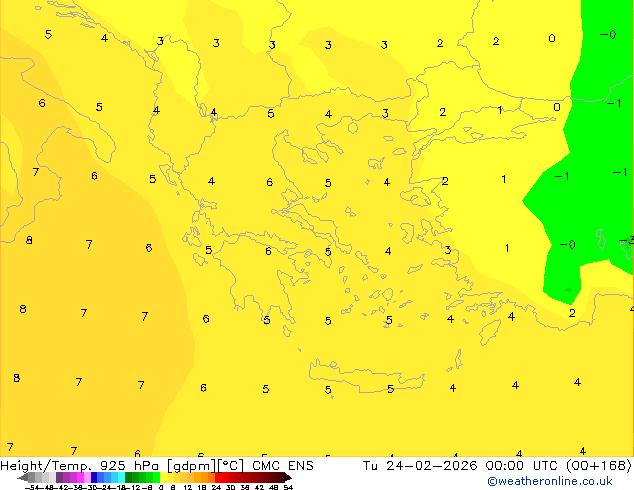Select the bright magenta legend swatch
Image resolution: width=634 pixels, height=490 pixels.
tap(80, 477)
